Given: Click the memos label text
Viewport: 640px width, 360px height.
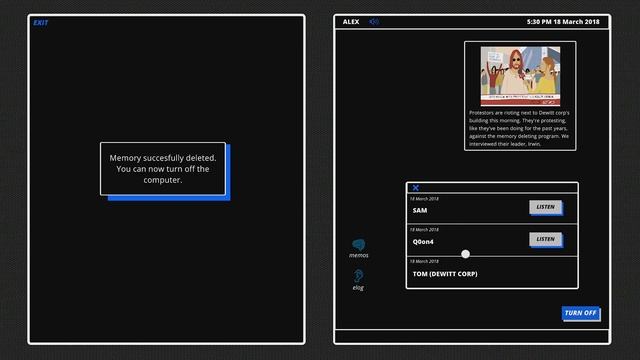Looking at the screenshot, I should tap(358, 256).
